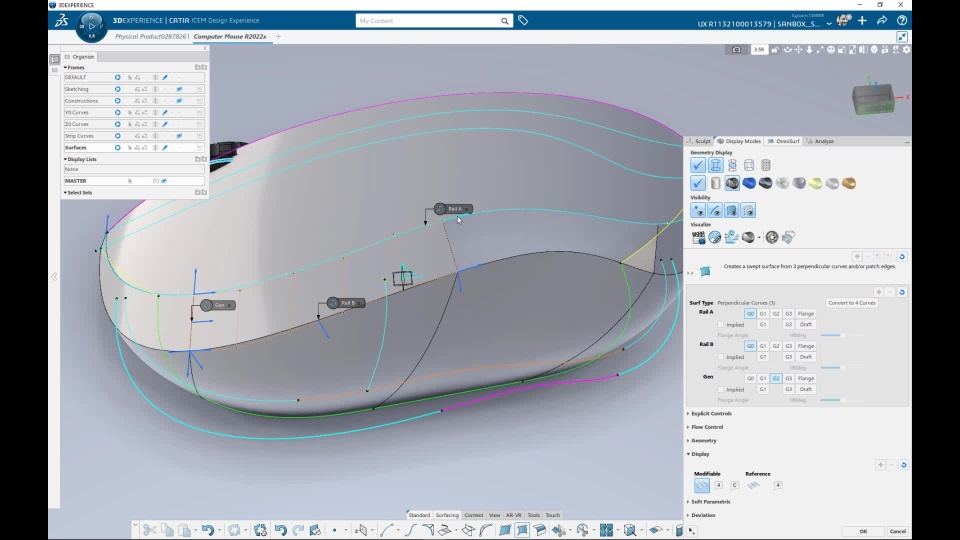Image resolution: width=960 pixels, height=540 pixels.
Task: Collapse the Select Sets section
Action: coord(66,193)
